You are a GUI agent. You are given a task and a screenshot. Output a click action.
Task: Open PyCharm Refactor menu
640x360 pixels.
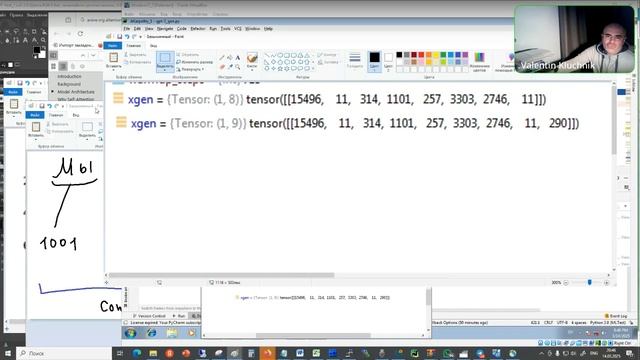198,29
